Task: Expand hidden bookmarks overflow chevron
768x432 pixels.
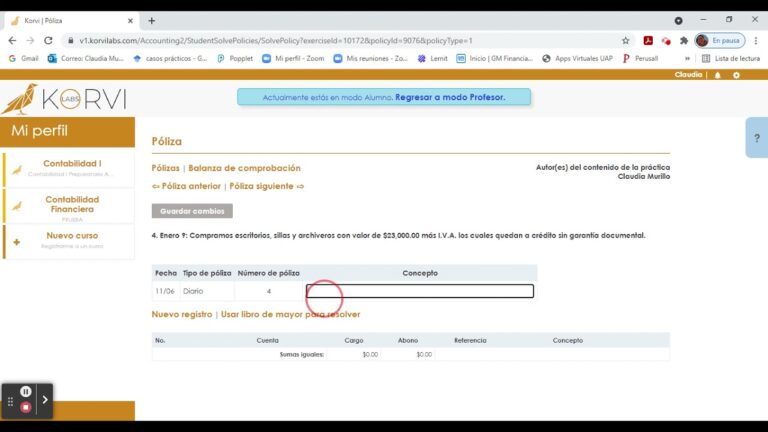Action: tap(687, 58)
